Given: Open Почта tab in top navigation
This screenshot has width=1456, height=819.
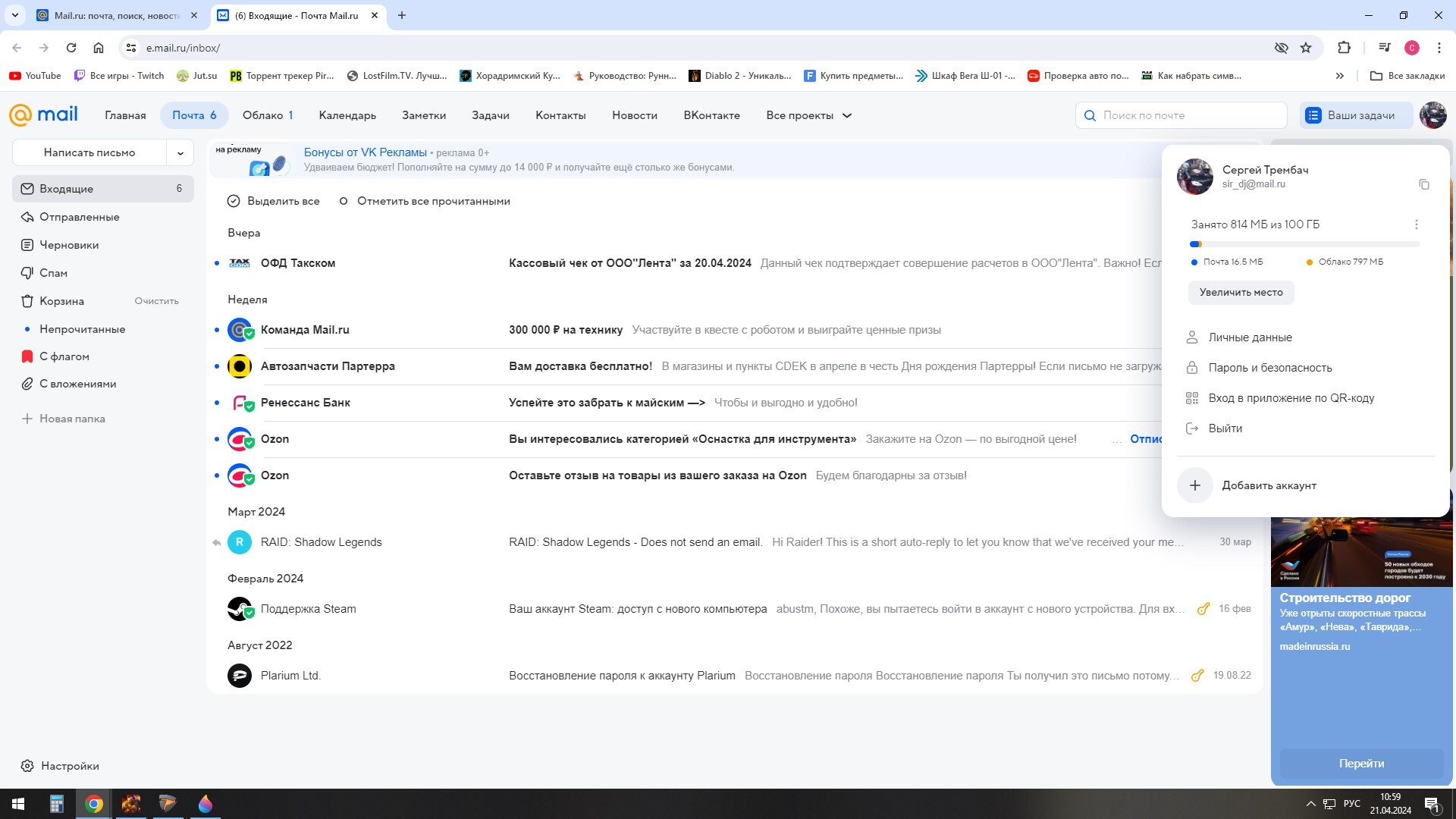Looking at the screenshot, I should point(194,115).
